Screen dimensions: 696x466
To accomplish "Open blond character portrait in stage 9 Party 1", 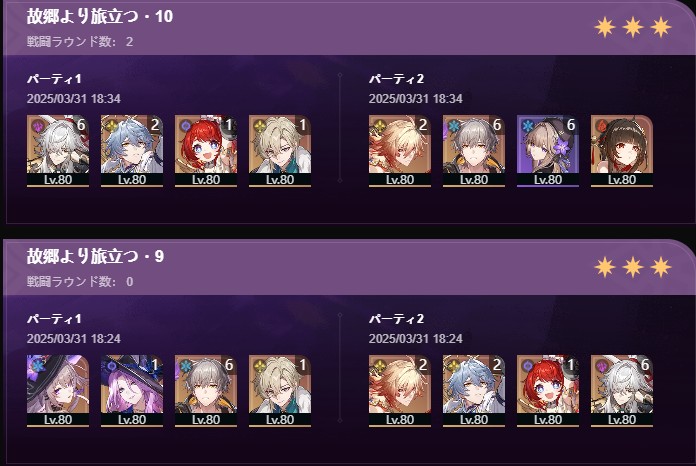I will [x=280, y=391].
